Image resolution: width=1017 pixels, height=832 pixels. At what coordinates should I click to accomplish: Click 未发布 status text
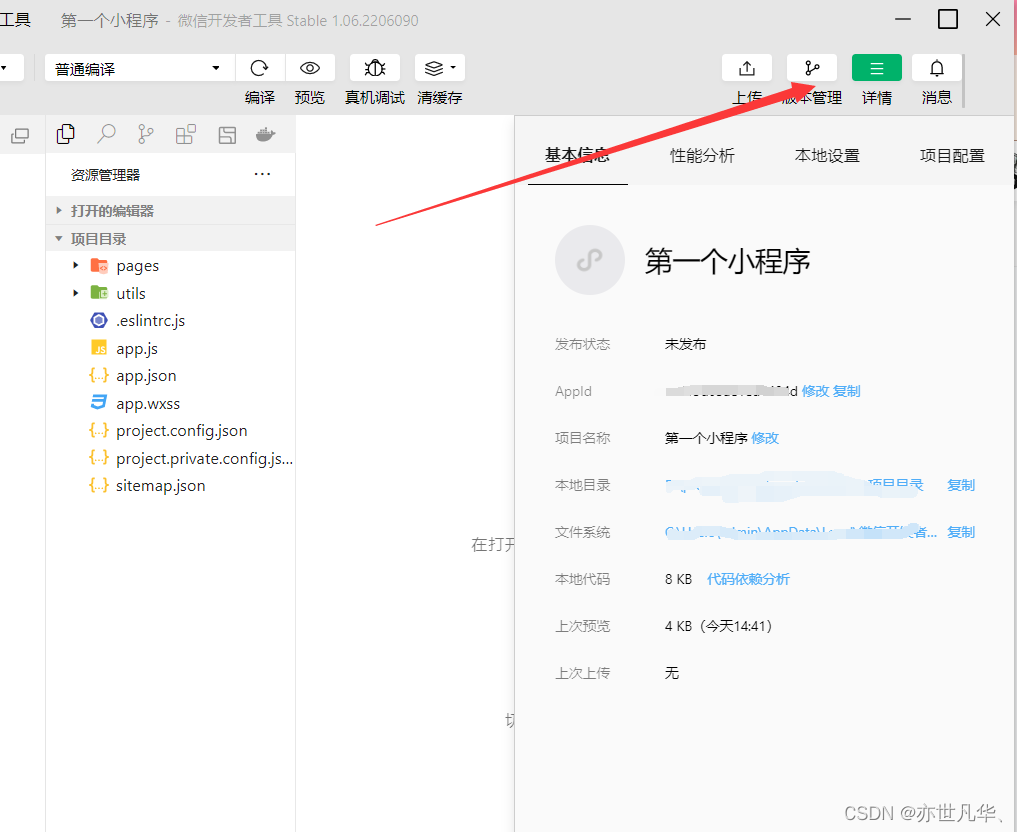[685, 344]
